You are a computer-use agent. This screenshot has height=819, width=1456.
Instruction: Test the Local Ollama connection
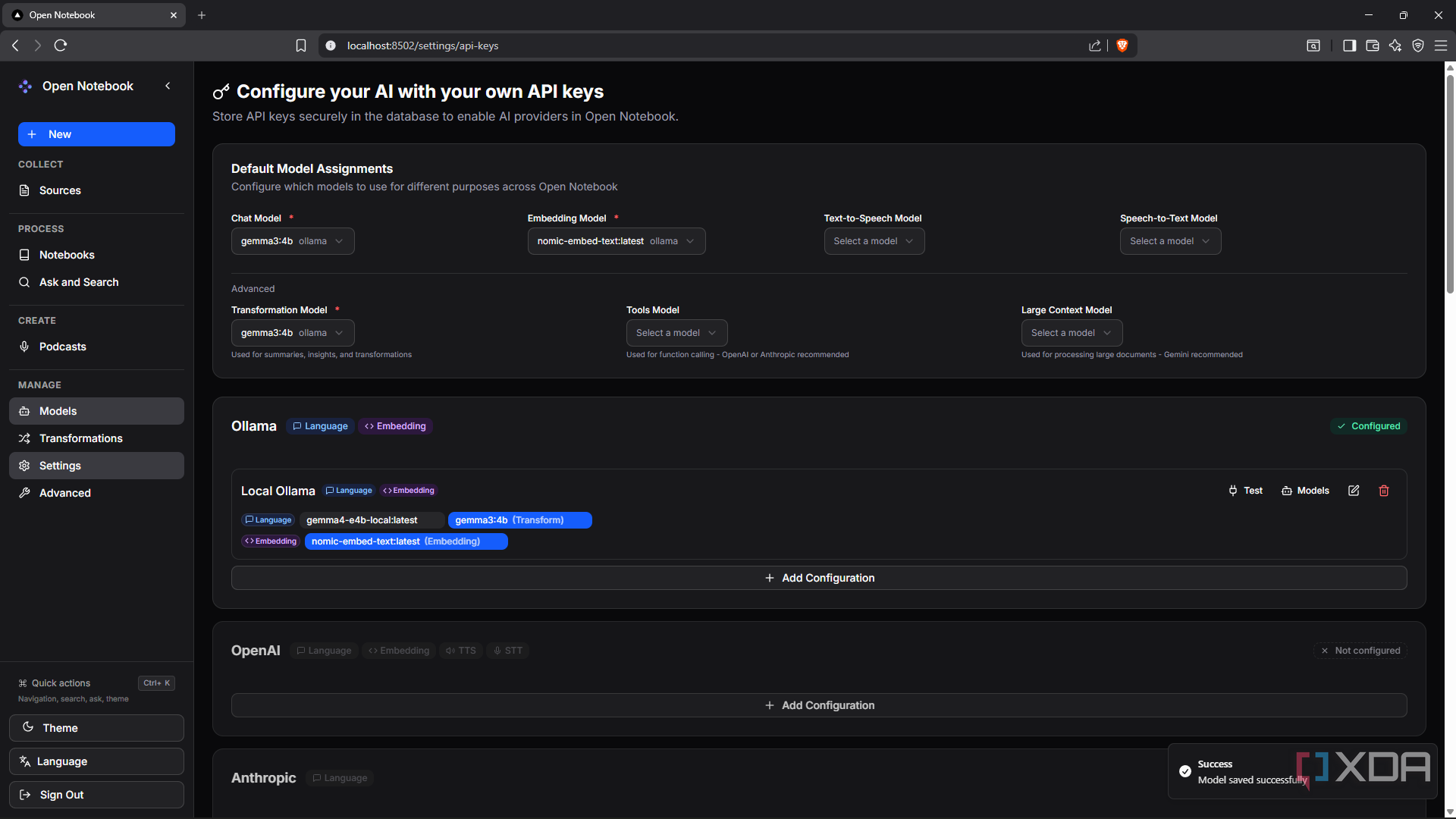click(x=1245, y=491)
